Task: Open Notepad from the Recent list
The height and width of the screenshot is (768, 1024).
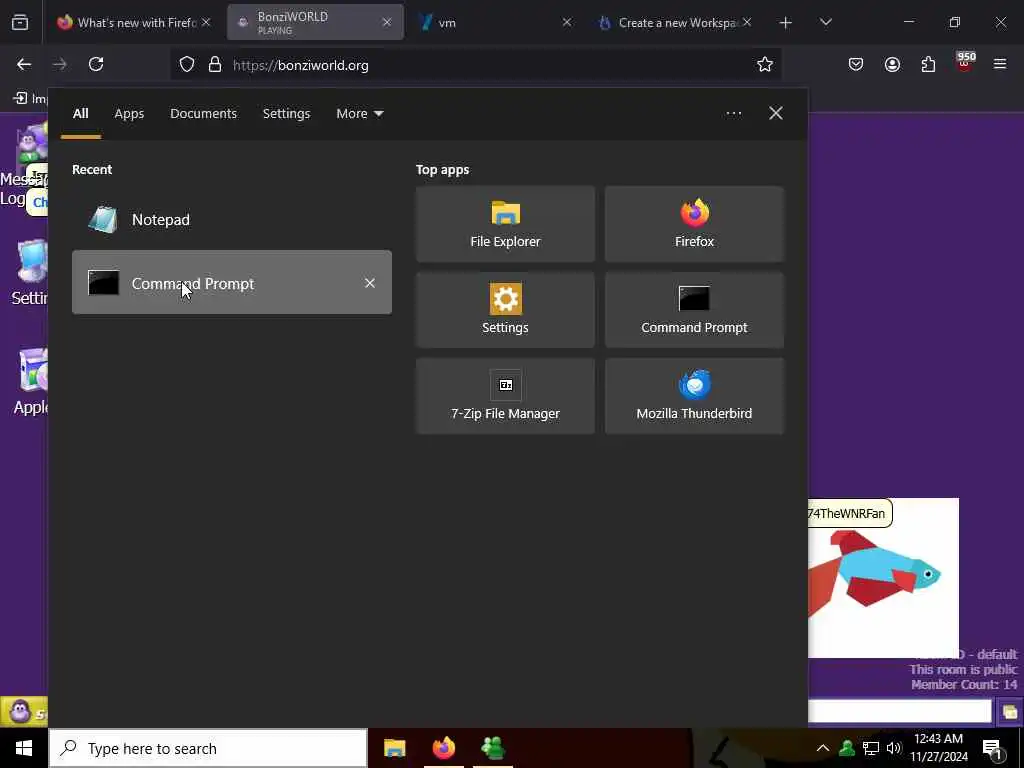Action: point(231,219)
